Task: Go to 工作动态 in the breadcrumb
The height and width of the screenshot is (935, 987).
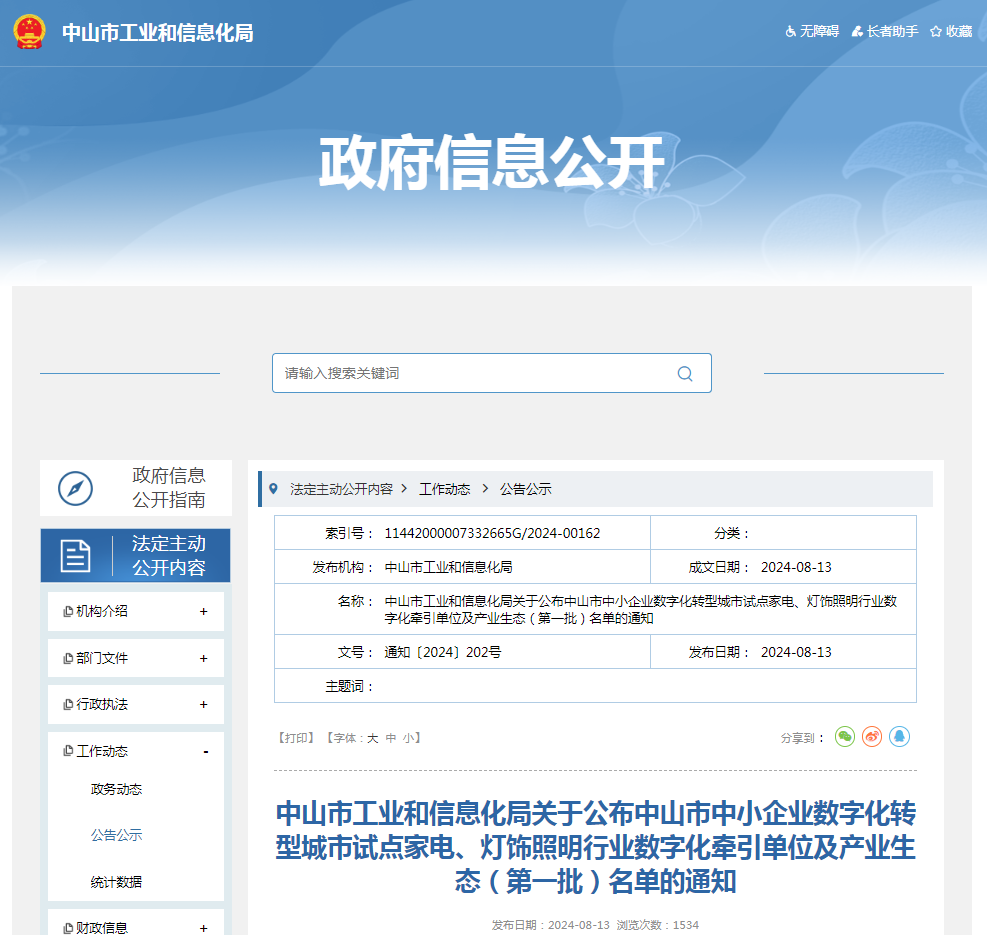Action: 444,489
